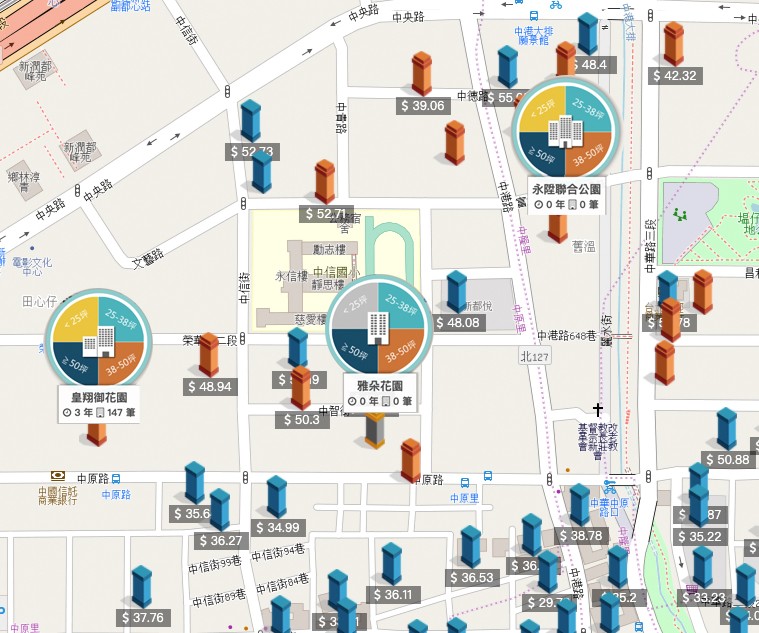
Task: Click the bus stop icon above 中原里
Action: 465,482
